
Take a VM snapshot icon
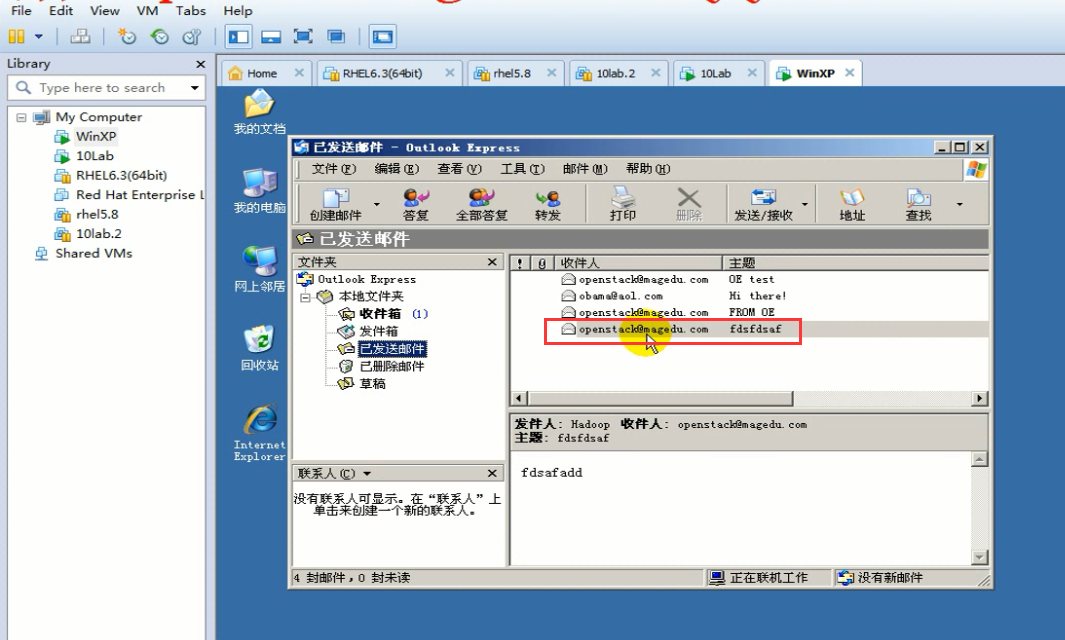127,37
